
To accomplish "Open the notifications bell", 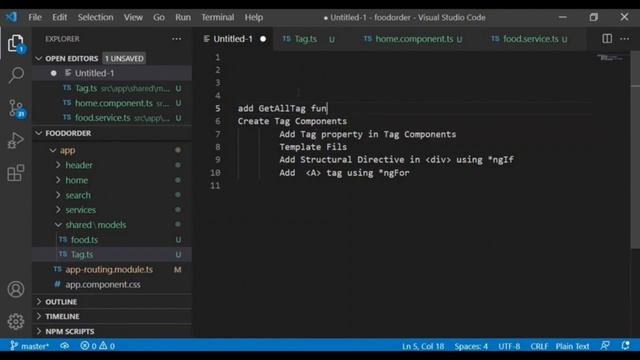I will tap(625, 346).
